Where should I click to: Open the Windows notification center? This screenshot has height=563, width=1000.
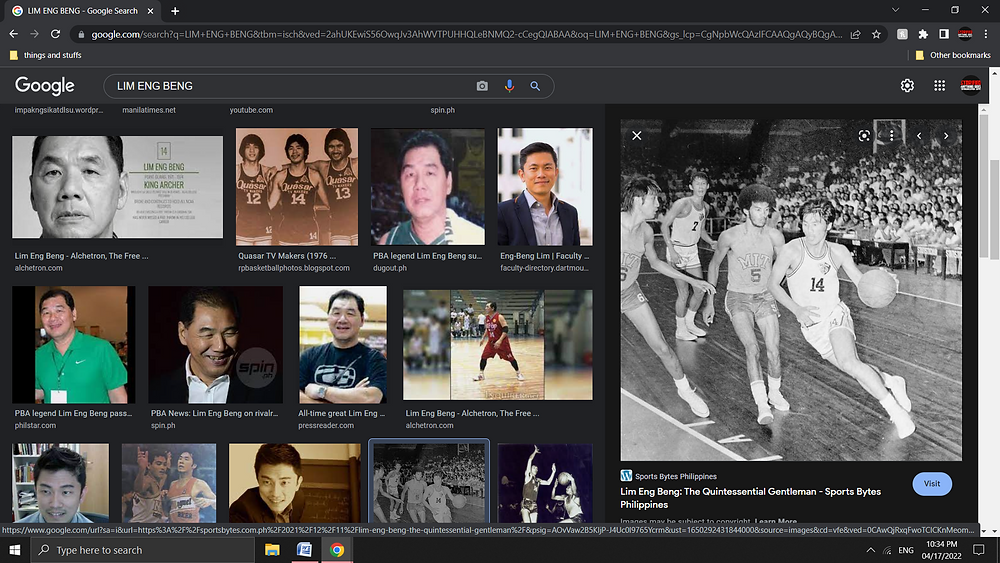click(979, 550)
